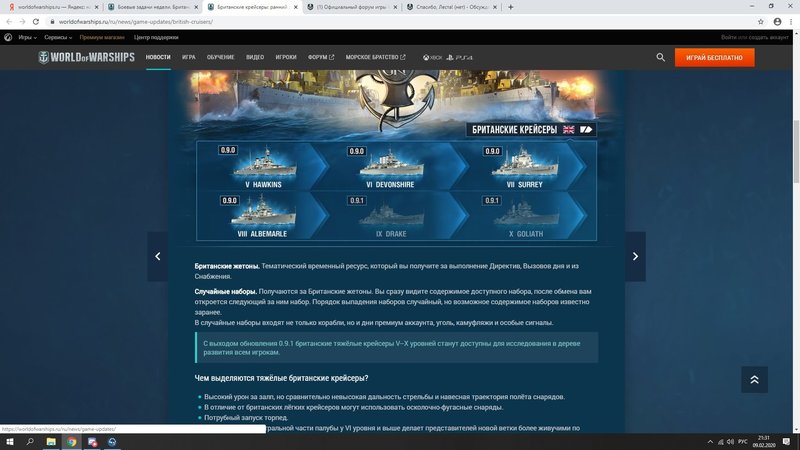This screenshot has width=800, height=450.
Task: Click heading Чем выделяются тяжёлые британские крейсеры?
Action: tap(281, 378)
